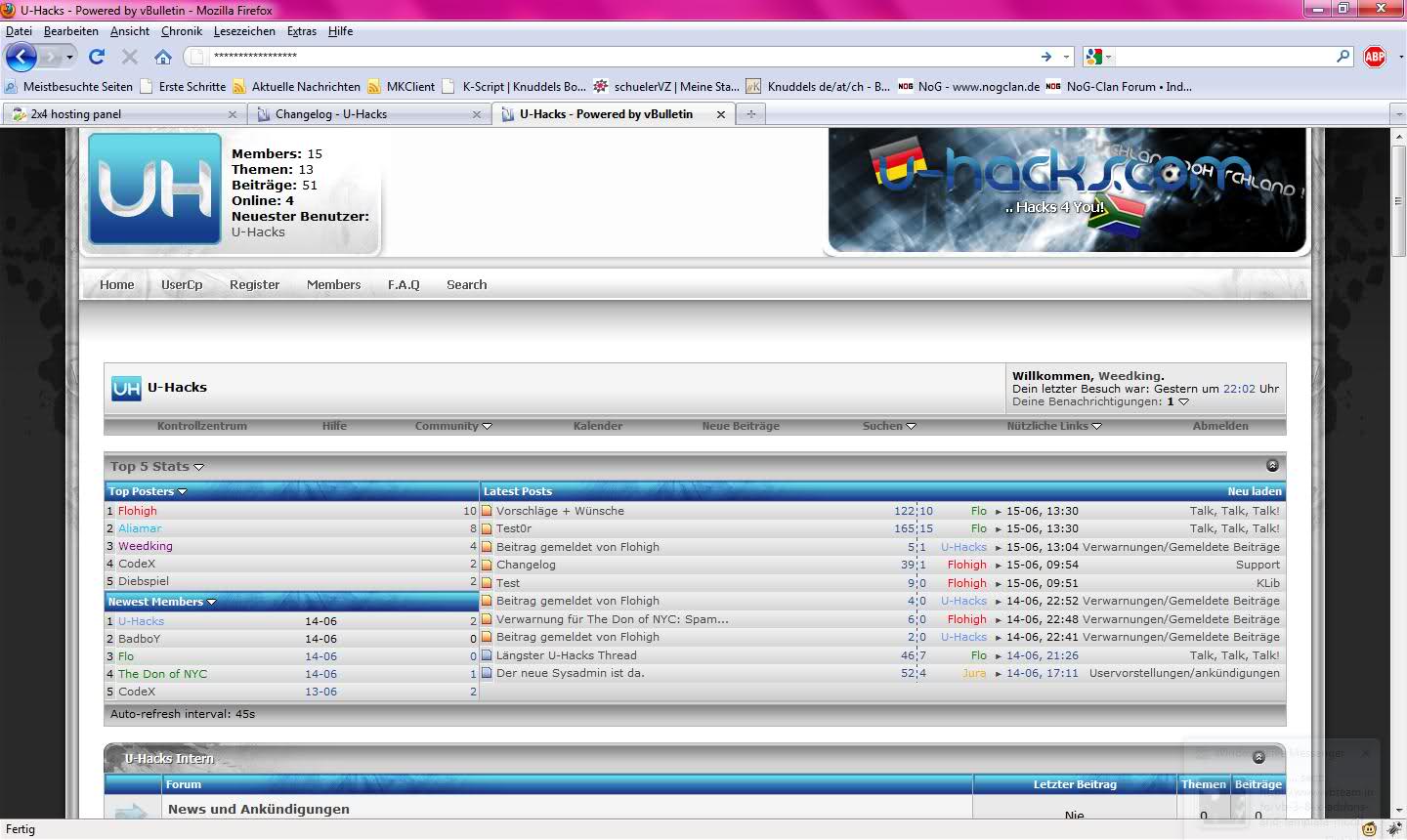Click the Abmelden logout link
This screenshot has width=1407, height=840.
[x=1220, y=426]
